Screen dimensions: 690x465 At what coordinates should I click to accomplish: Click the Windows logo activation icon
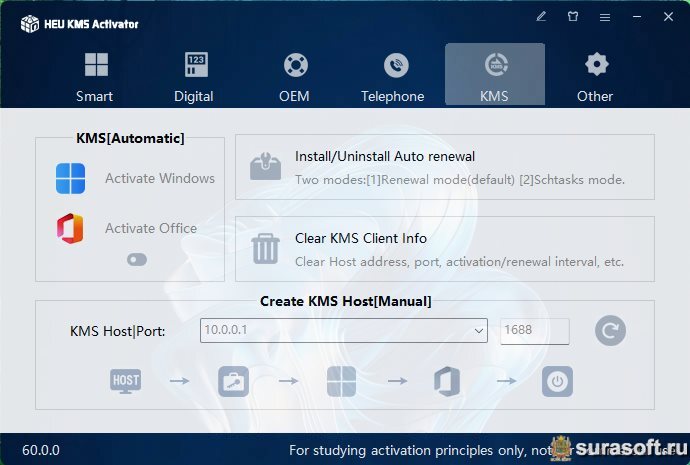click(x=70, y=179)
